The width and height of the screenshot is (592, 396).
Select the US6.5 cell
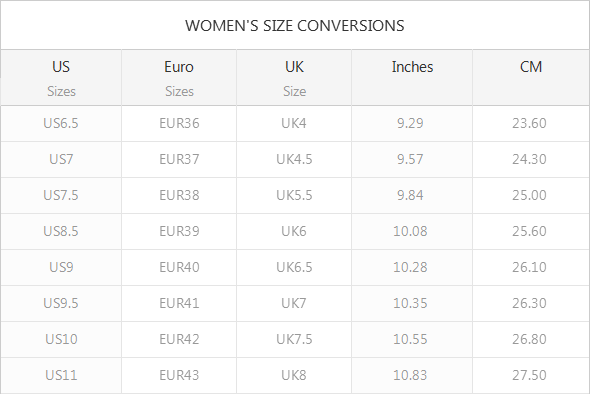click(x=61, y=123)
